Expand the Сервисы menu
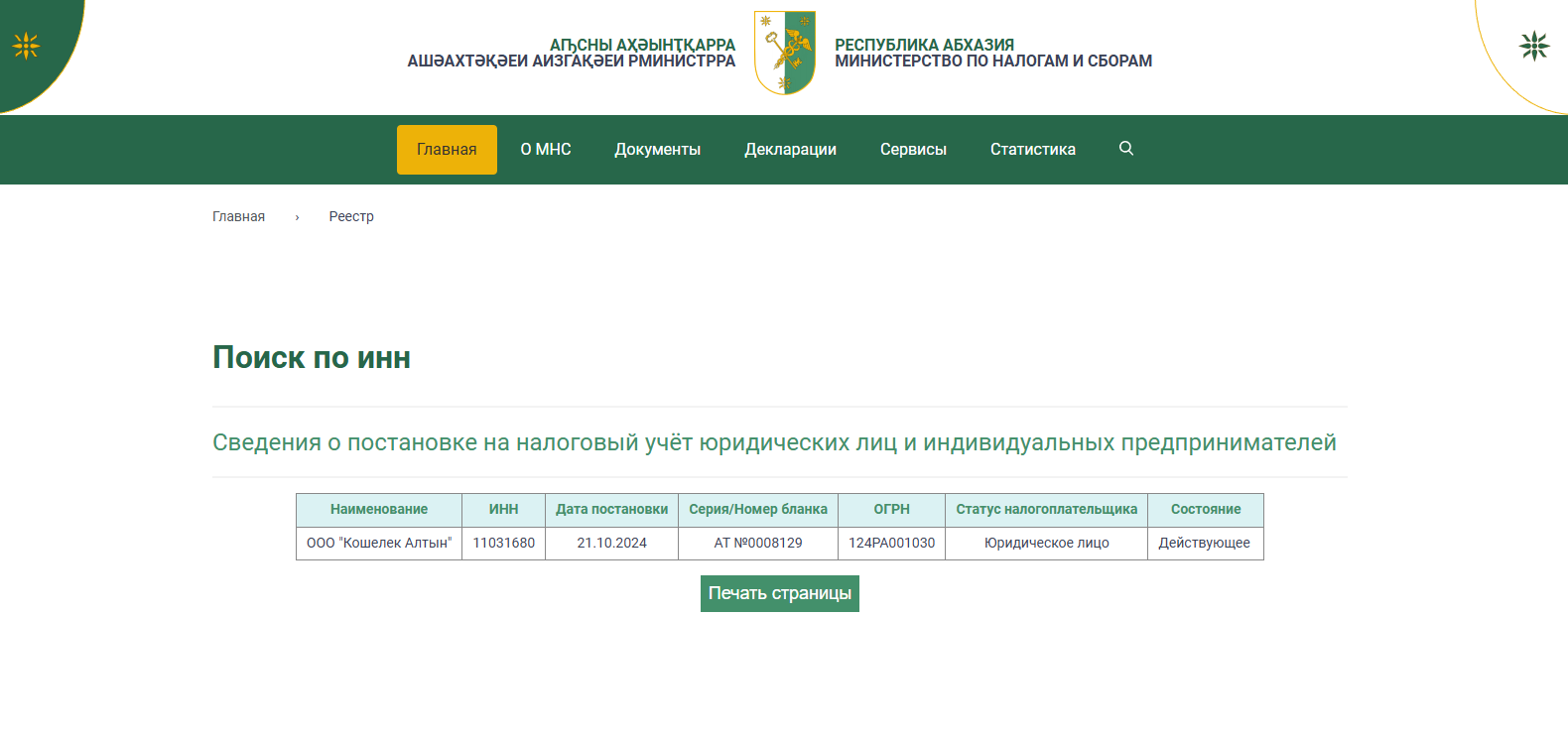The width and height of the screenshot is (1568, 739). pyautogui.click(x=913, y=150)
